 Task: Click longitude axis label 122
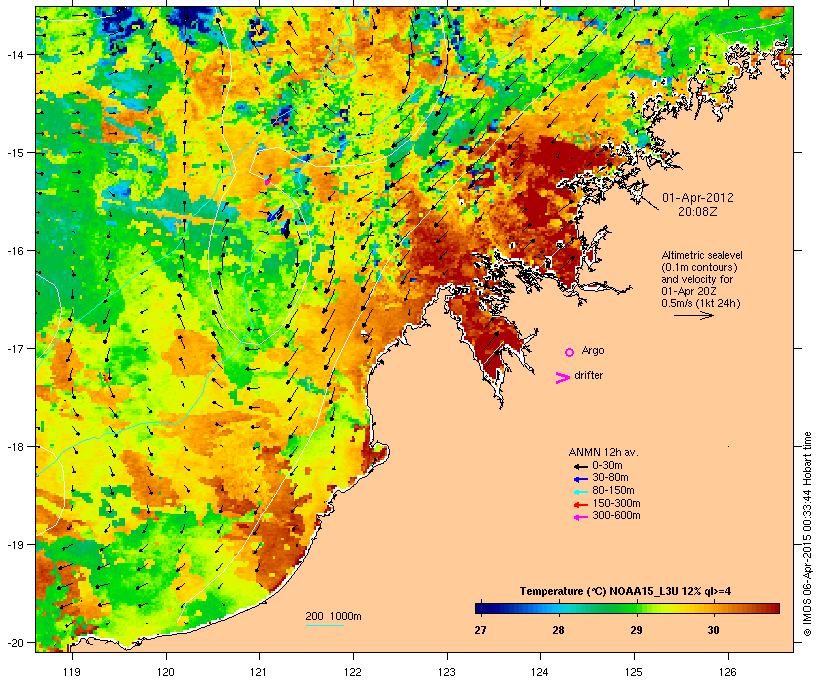pyautogui.click(x=353, y=672)
